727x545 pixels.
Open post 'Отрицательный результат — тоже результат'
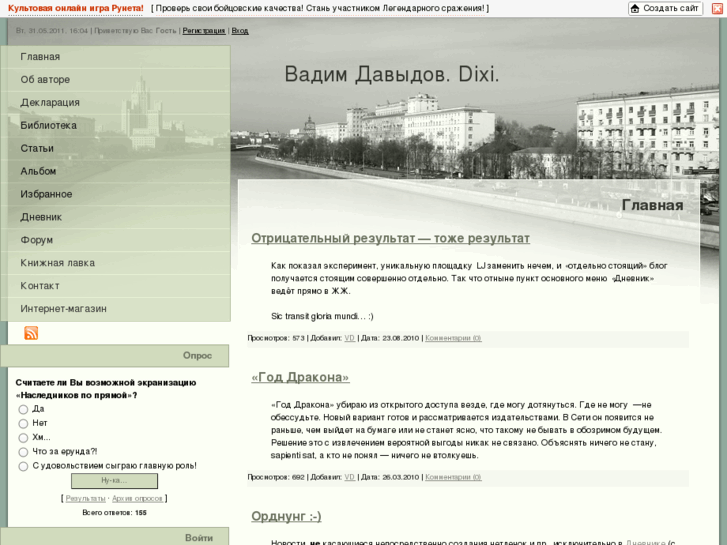(390, 238)
